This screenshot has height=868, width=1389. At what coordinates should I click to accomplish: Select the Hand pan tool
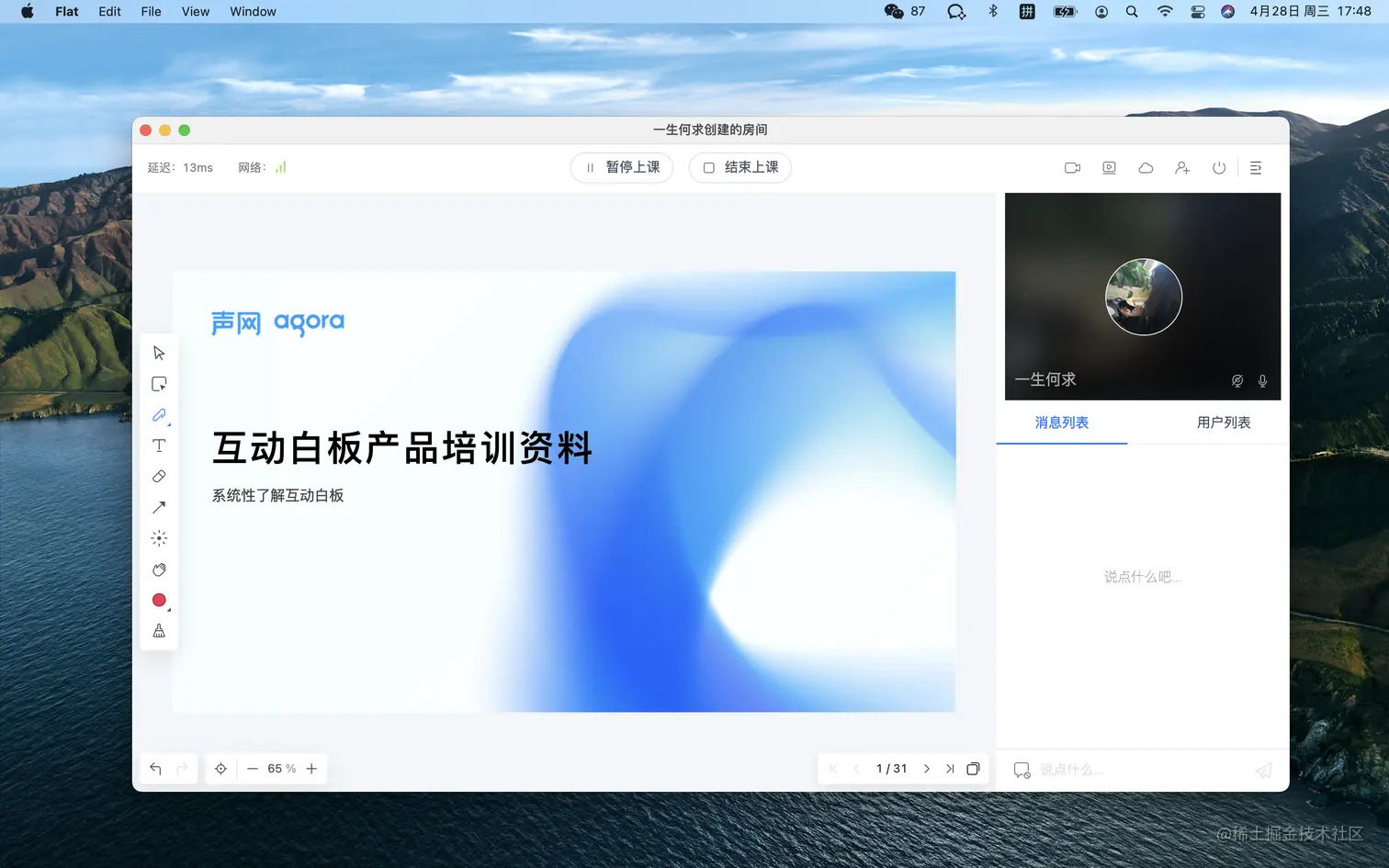159,569
